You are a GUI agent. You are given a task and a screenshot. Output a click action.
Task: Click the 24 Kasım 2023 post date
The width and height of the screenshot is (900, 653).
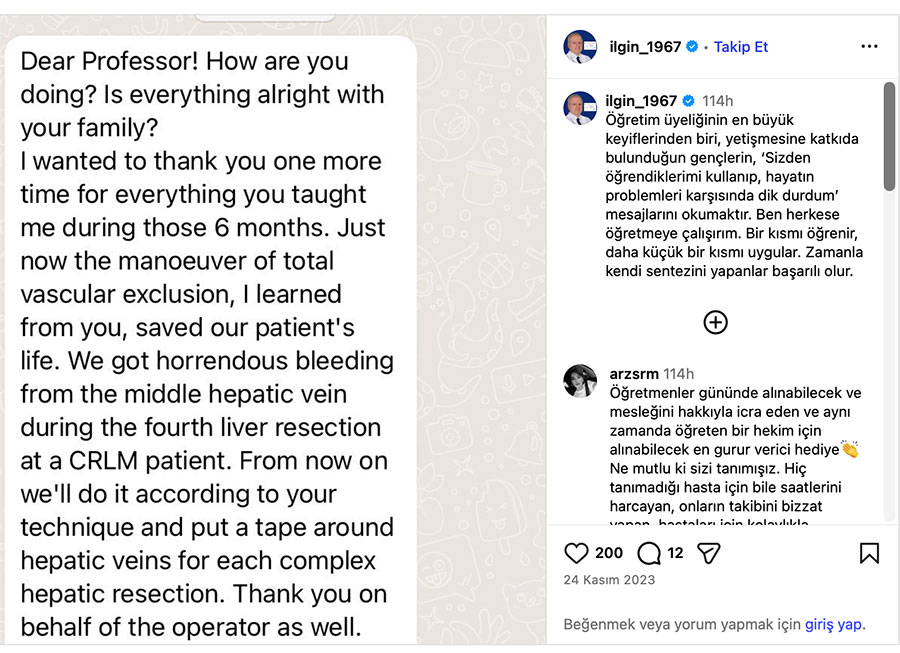(x=609, y=579)
